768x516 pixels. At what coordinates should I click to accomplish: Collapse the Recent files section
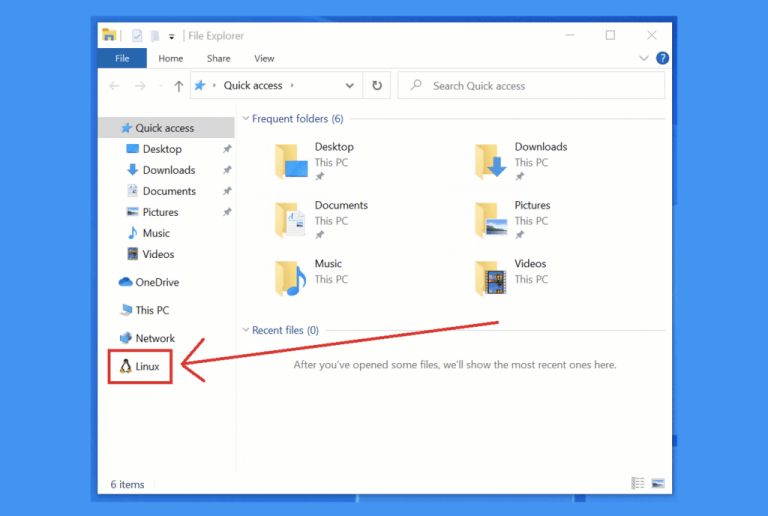pyautogui.click(x=246, y=330)
